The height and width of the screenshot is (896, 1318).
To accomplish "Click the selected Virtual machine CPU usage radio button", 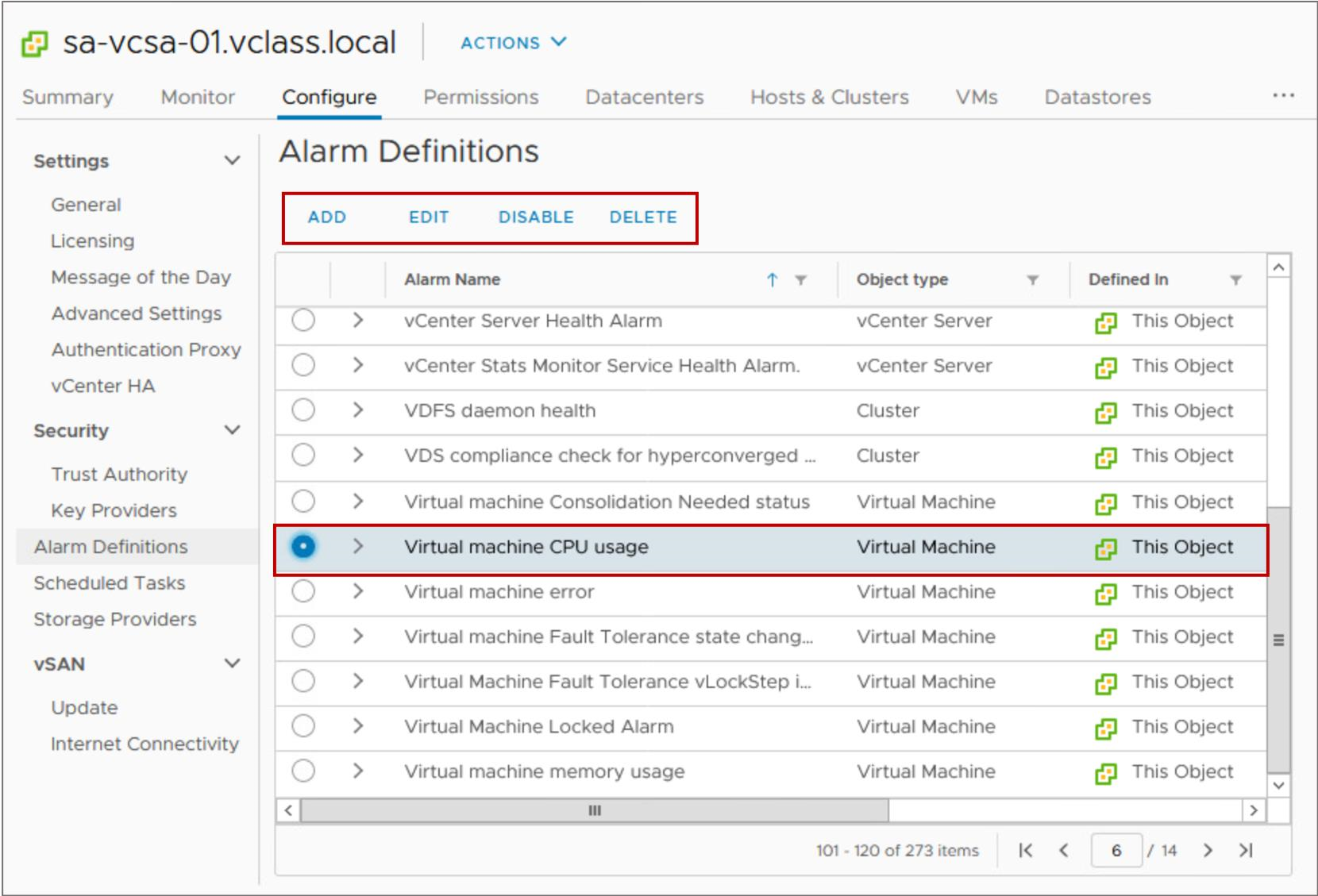I will coord(303,547).
